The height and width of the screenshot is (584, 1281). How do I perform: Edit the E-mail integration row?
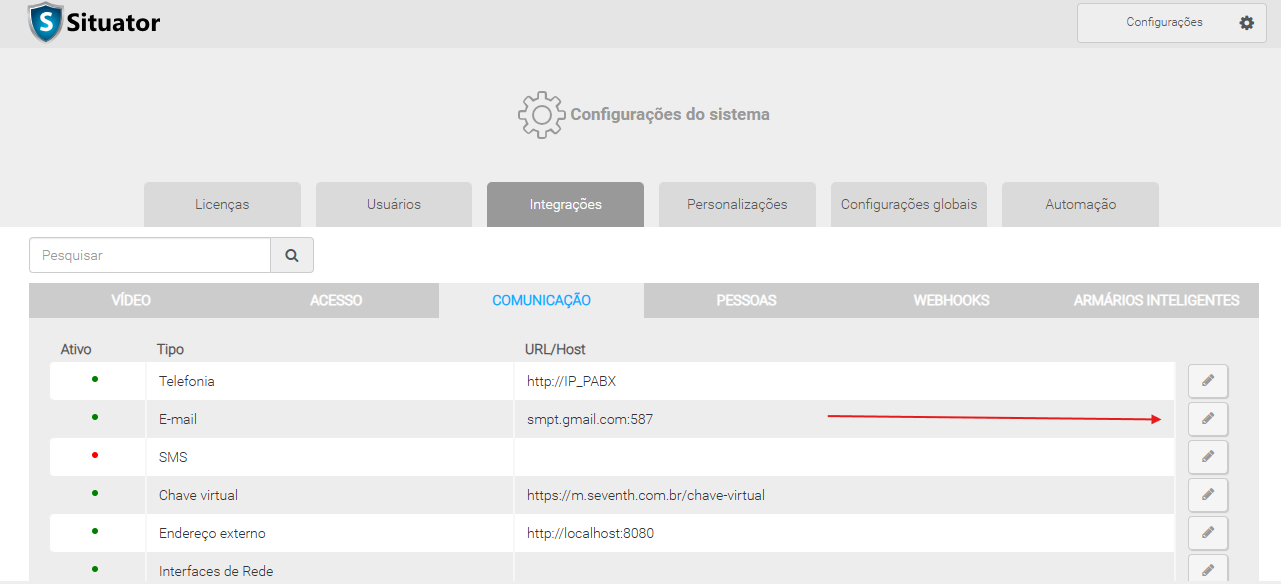[x=1207, y=419]
